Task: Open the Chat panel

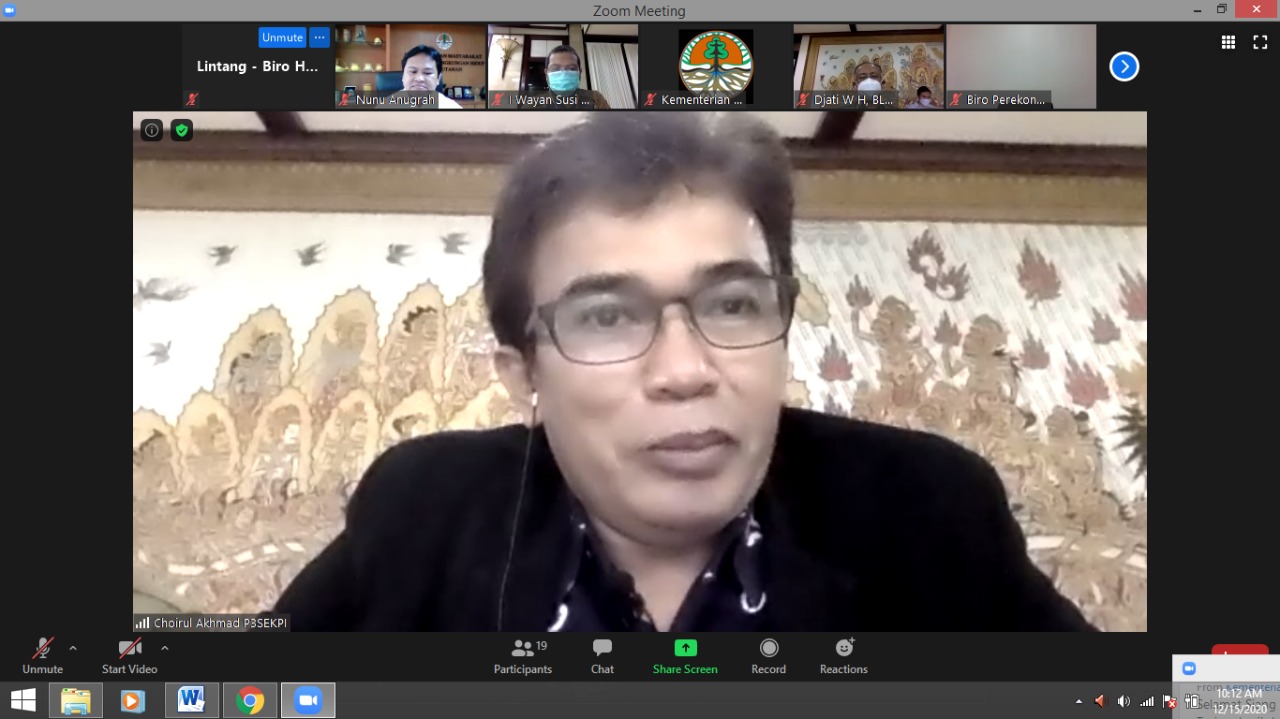Action: (x=602, y=649)
